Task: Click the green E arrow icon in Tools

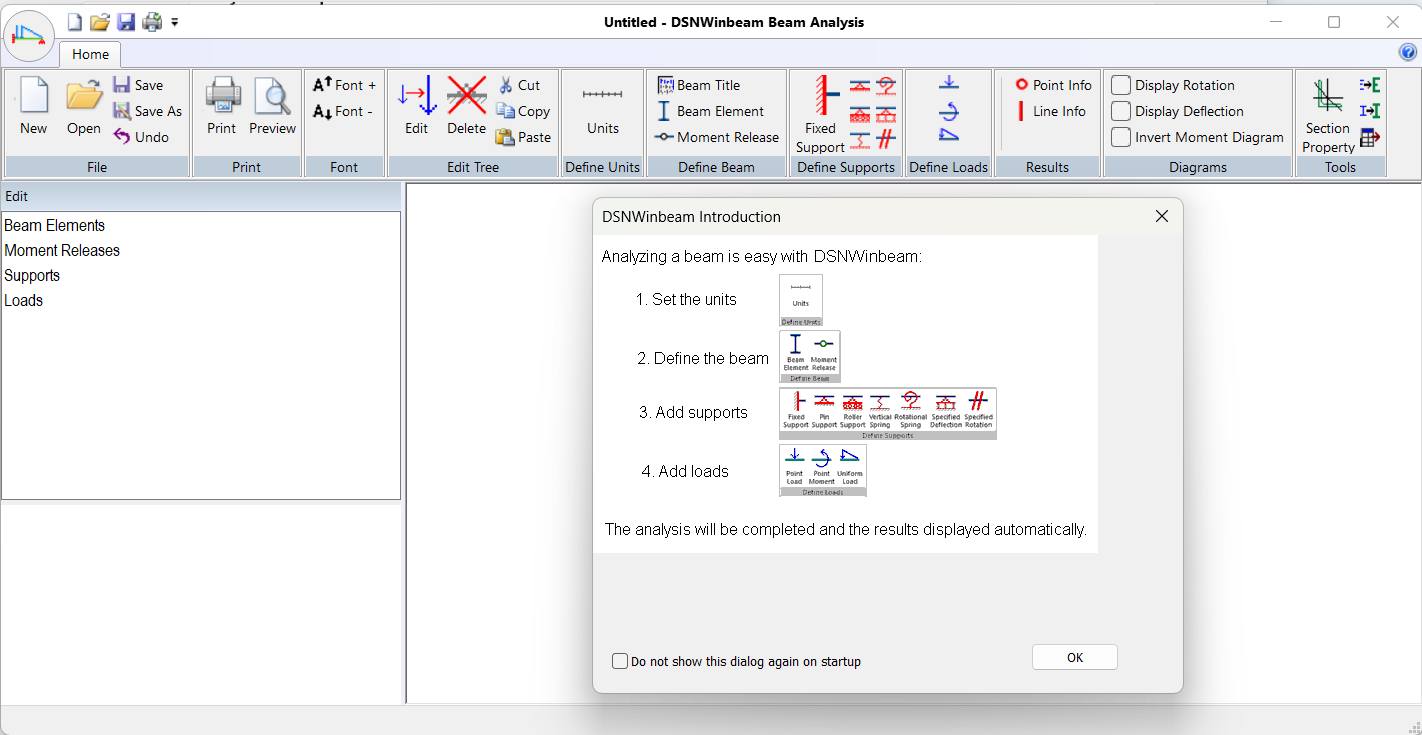Action: pos(1370,85)
